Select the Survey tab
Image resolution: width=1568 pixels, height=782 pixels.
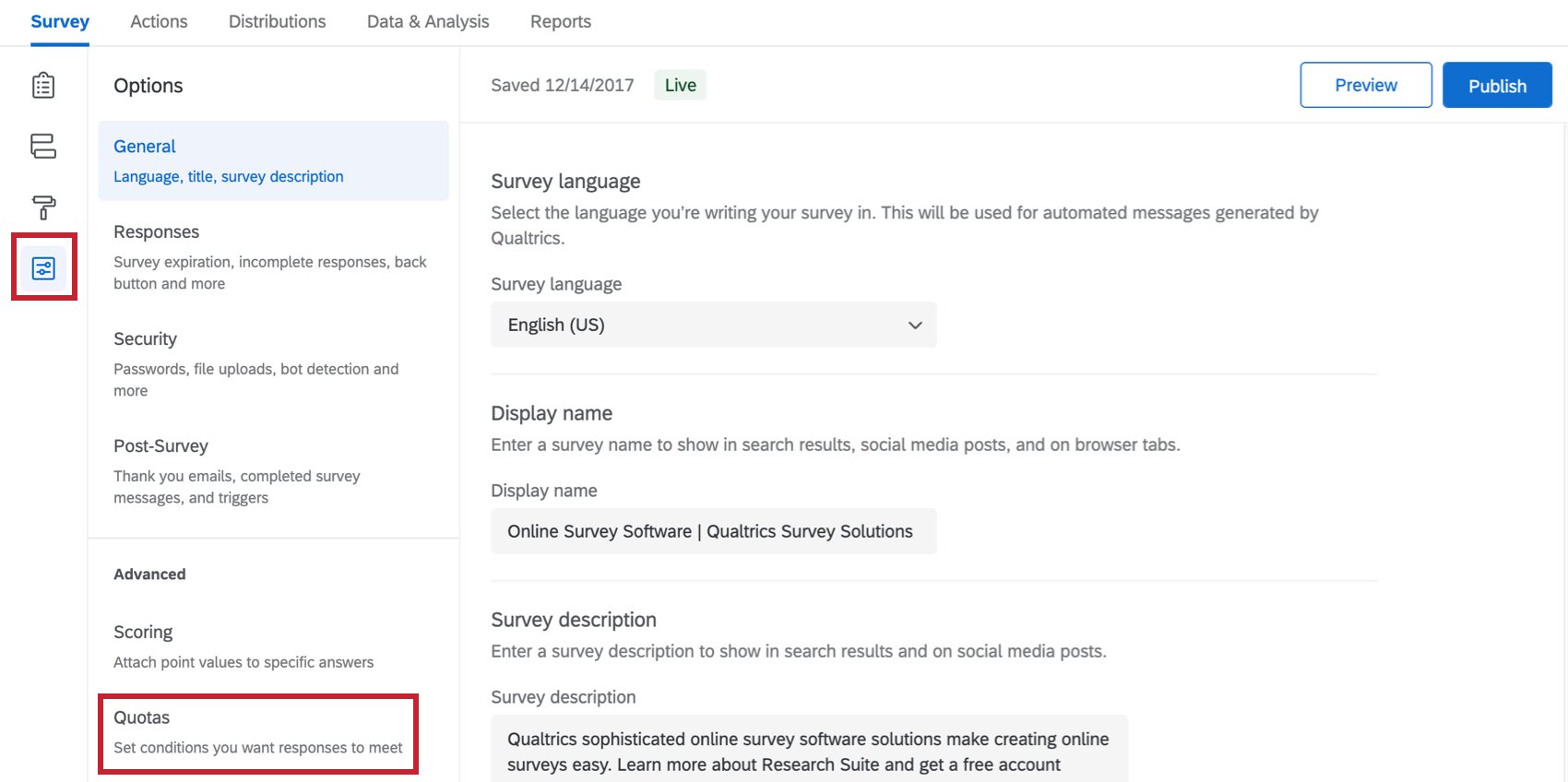click(60, 21)
